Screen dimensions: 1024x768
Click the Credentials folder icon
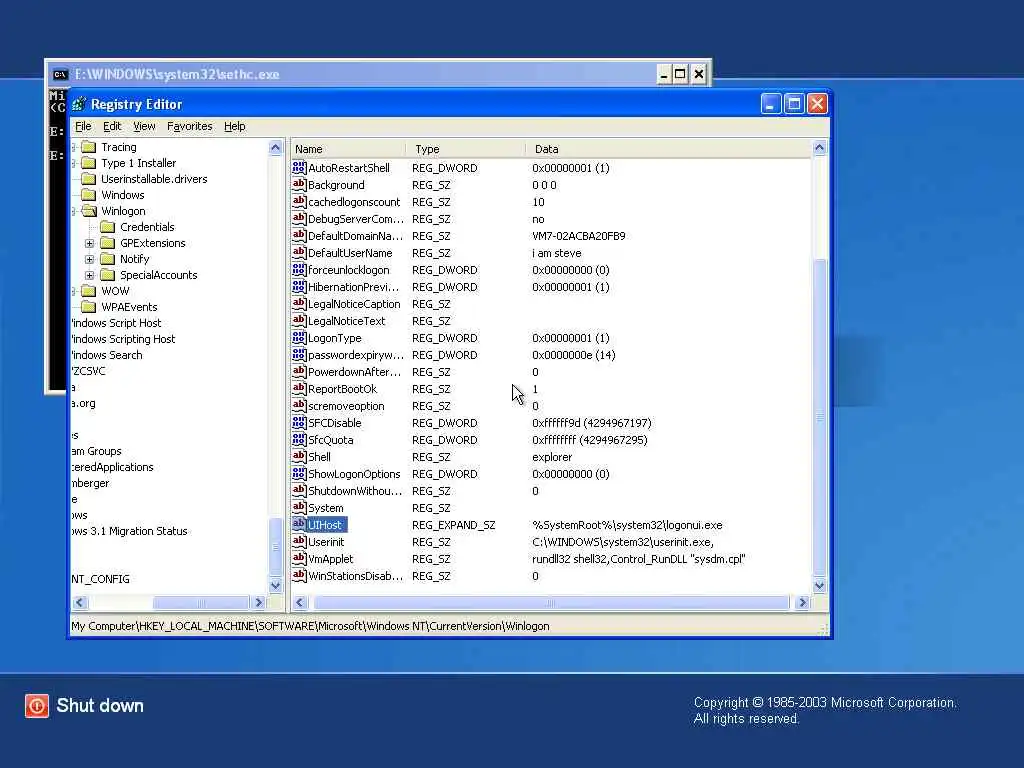pyautogui.click(x=108, y=227)
